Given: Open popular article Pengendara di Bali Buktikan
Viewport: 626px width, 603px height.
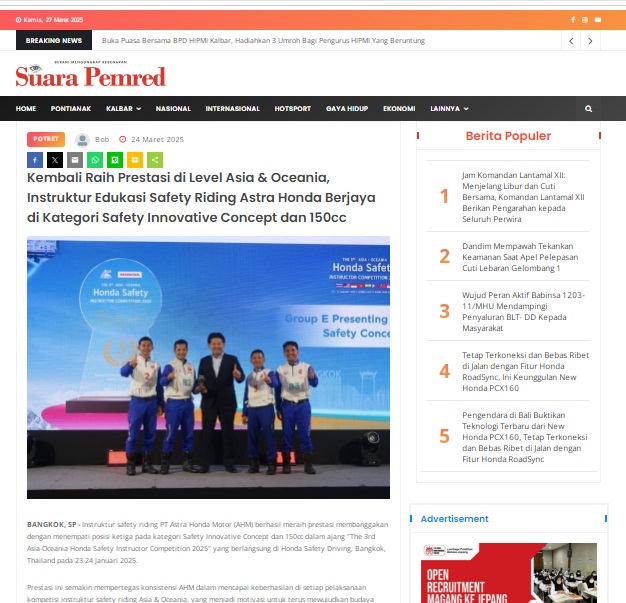Looking at the screenshot, I should (525, 437).
